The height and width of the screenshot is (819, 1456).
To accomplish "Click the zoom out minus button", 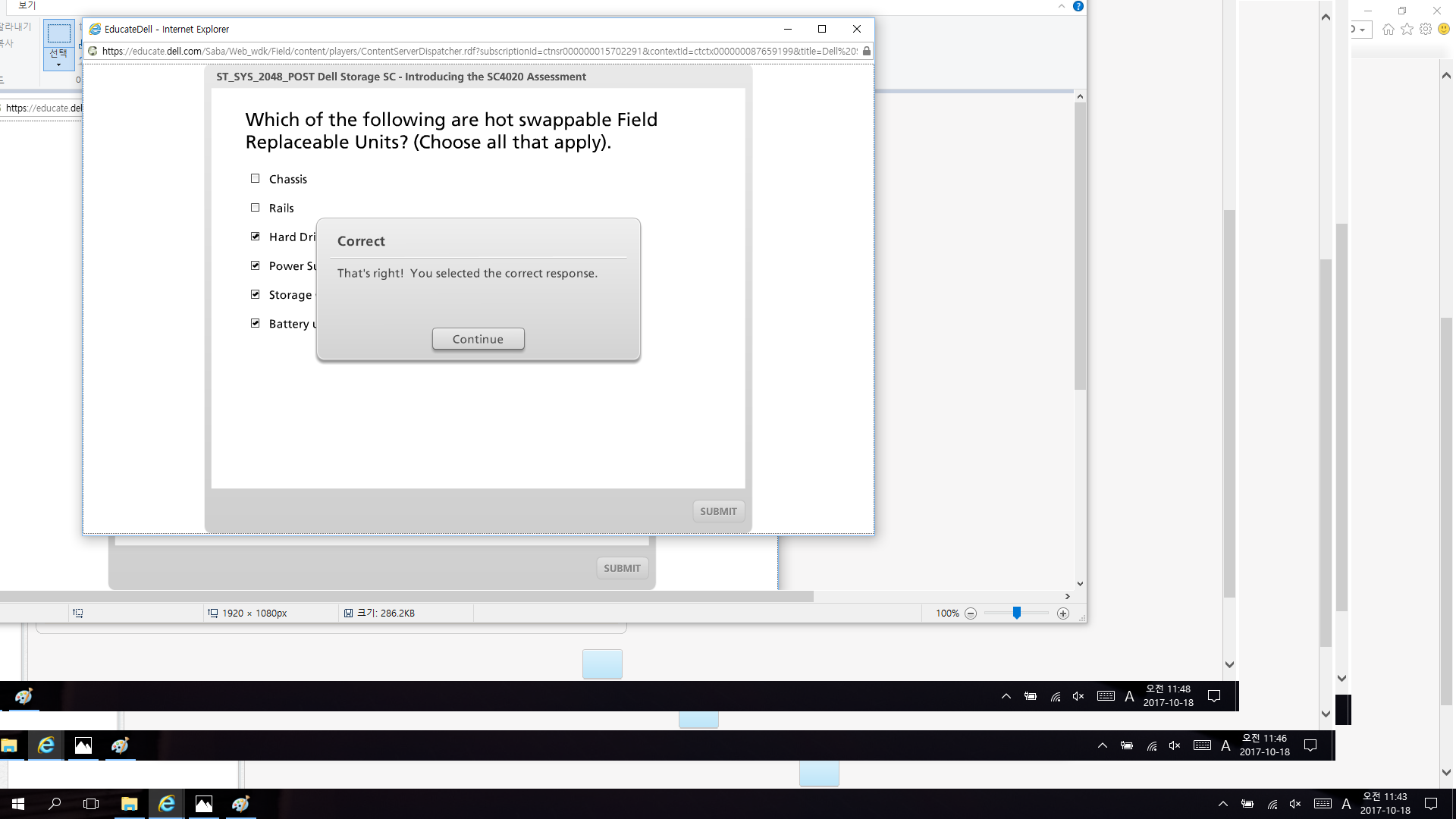I will coord(971,613).
